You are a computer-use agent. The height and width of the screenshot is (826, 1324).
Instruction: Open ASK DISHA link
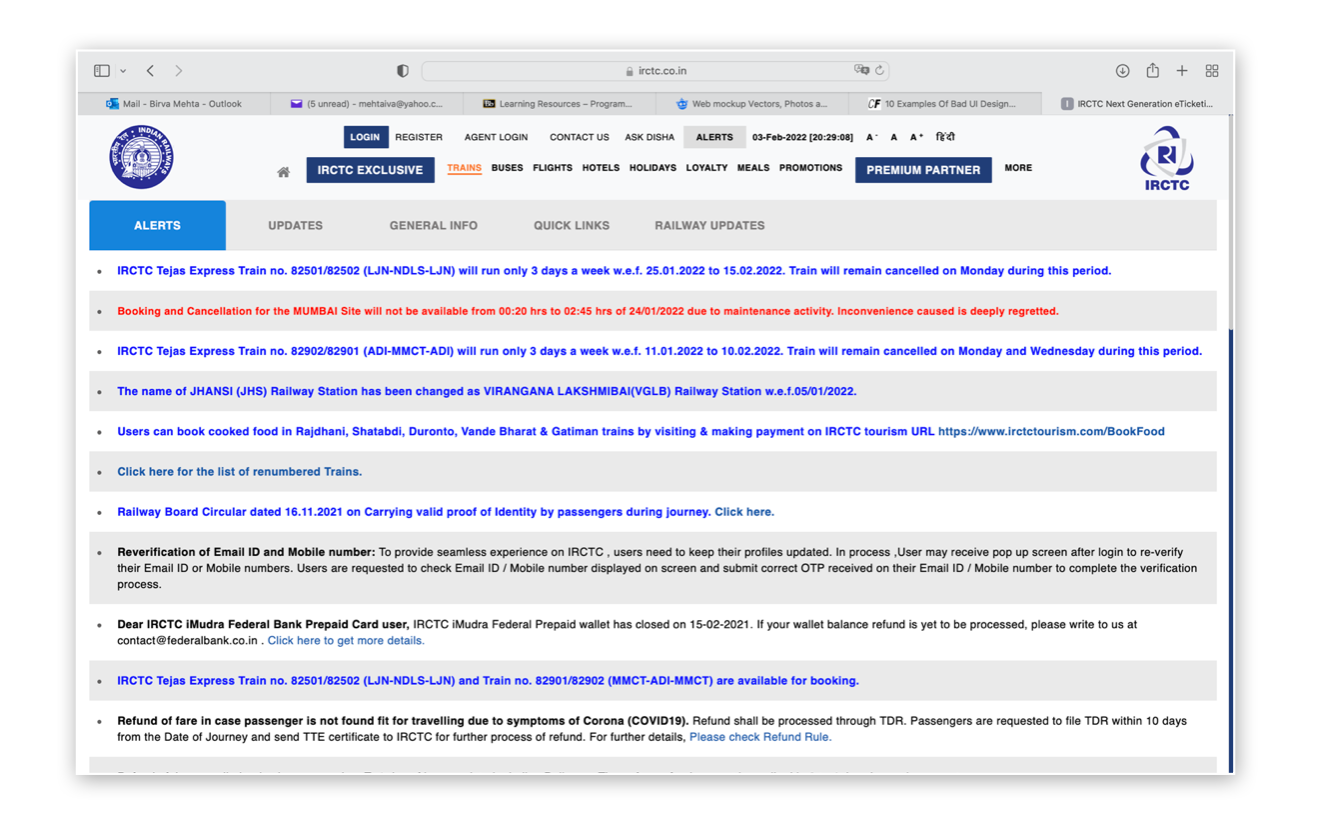(650, 137)
